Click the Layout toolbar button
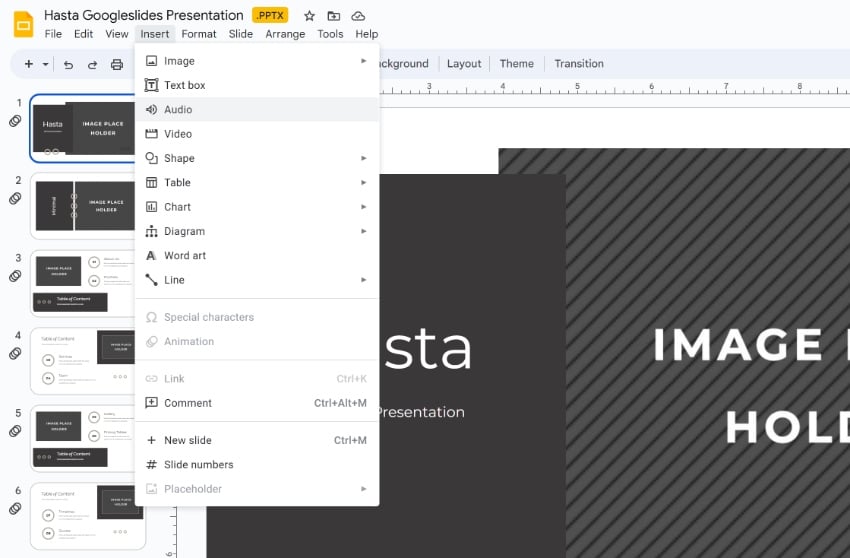This screenshot has height=558, width=850. point(464,64)
